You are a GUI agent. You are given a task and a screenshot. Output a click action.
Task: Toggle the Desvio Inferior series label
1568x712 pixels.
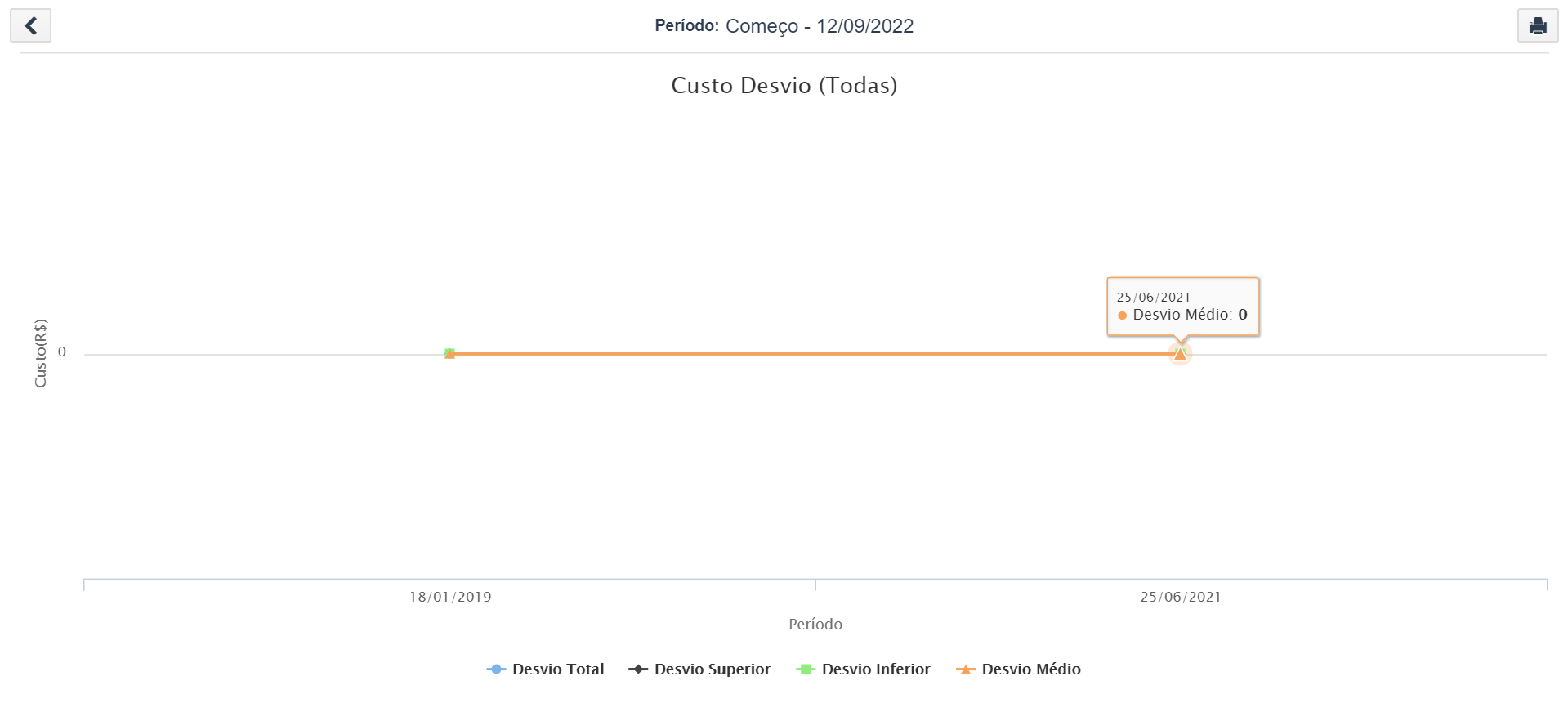(876, 669)
